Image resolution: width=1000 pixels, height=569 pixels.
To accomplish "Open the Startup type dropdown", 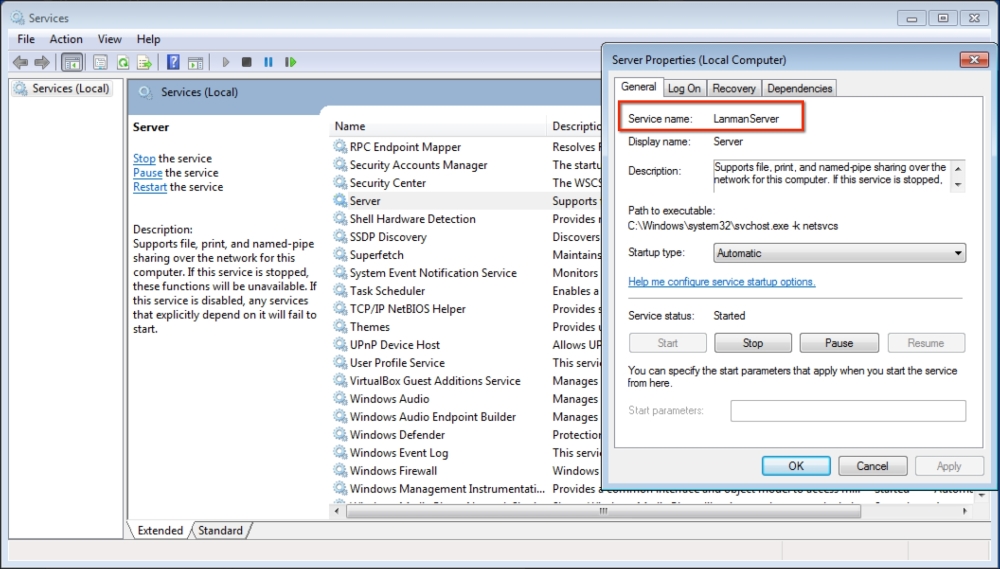I will 839,253.
